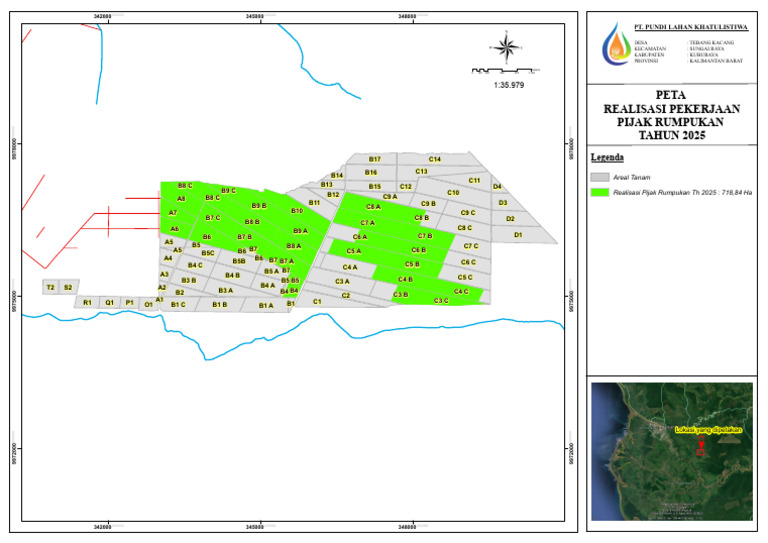
Task: Click the red location marker in inset map
Action: (x=700, y=446)
